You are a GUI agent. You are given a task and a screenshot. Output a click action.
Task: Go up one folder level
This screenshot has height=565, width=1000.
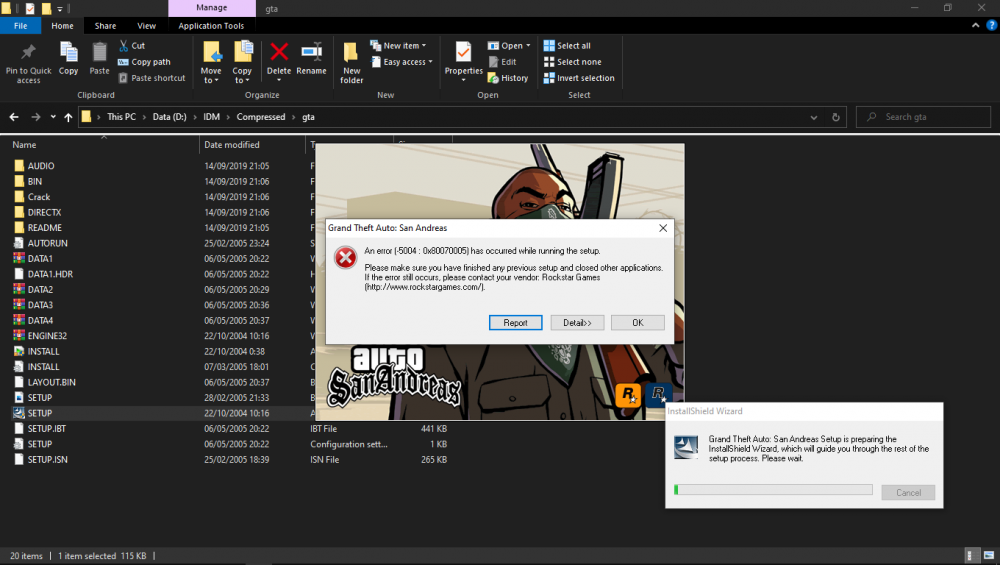[x=68, y=117]
